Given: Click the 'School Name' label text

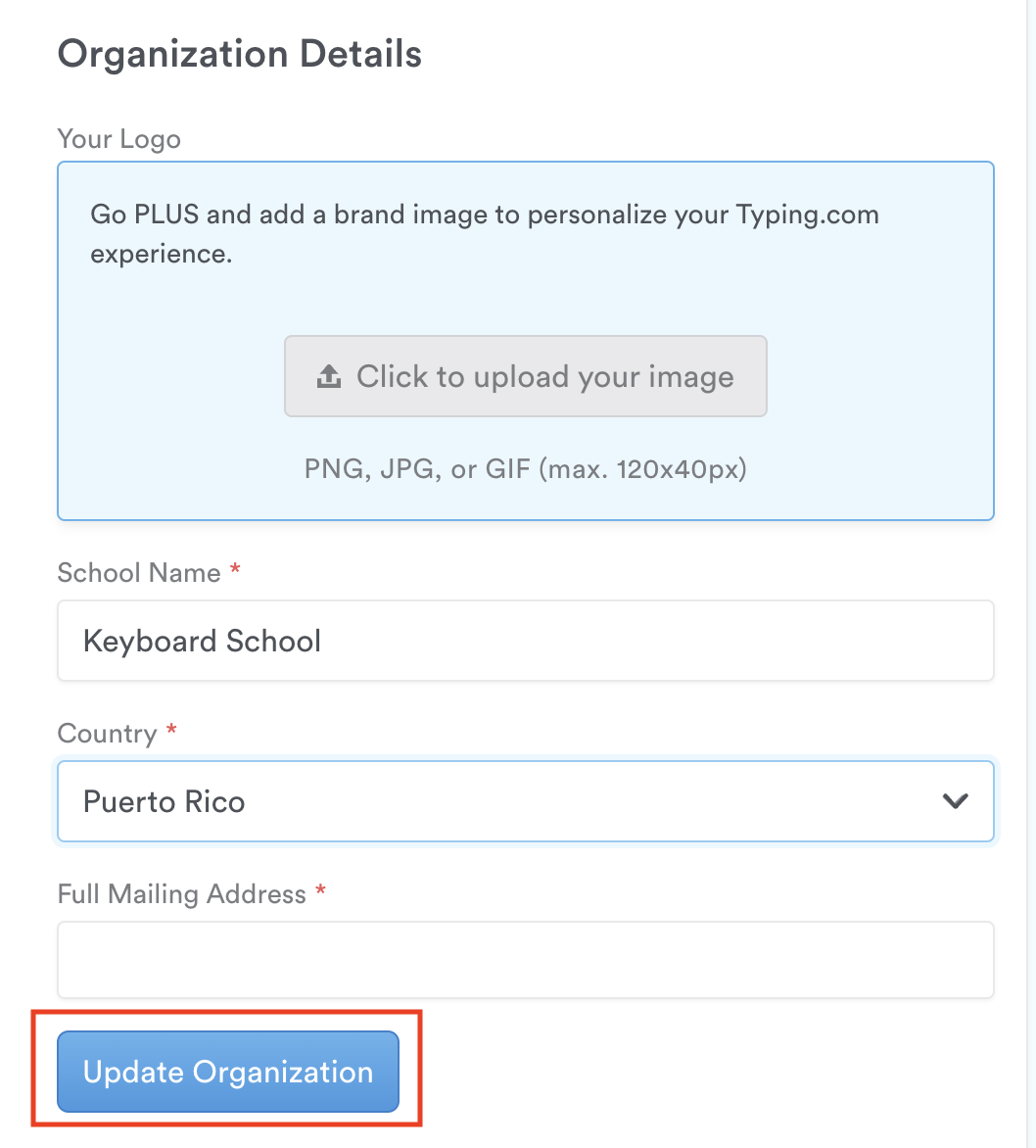Looking at the screenshot, I should [x=139, y=573].
